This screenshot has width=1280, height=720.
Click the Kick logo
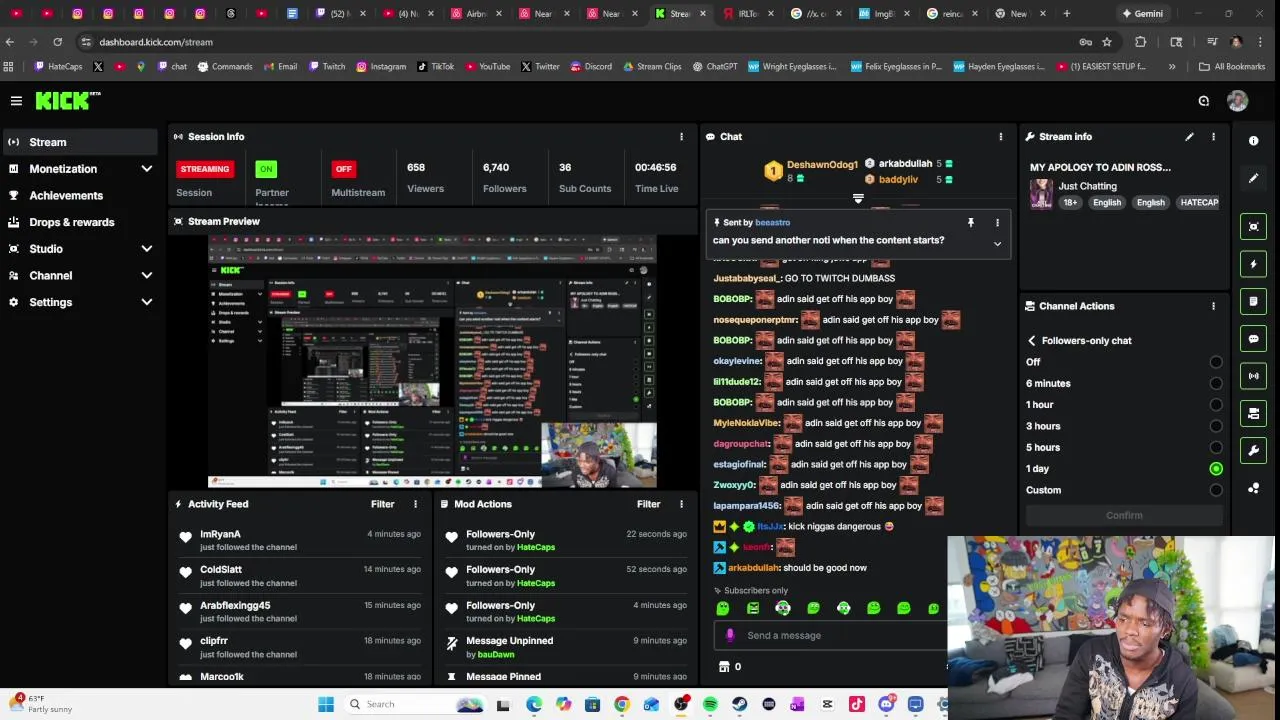click(68, 101)
